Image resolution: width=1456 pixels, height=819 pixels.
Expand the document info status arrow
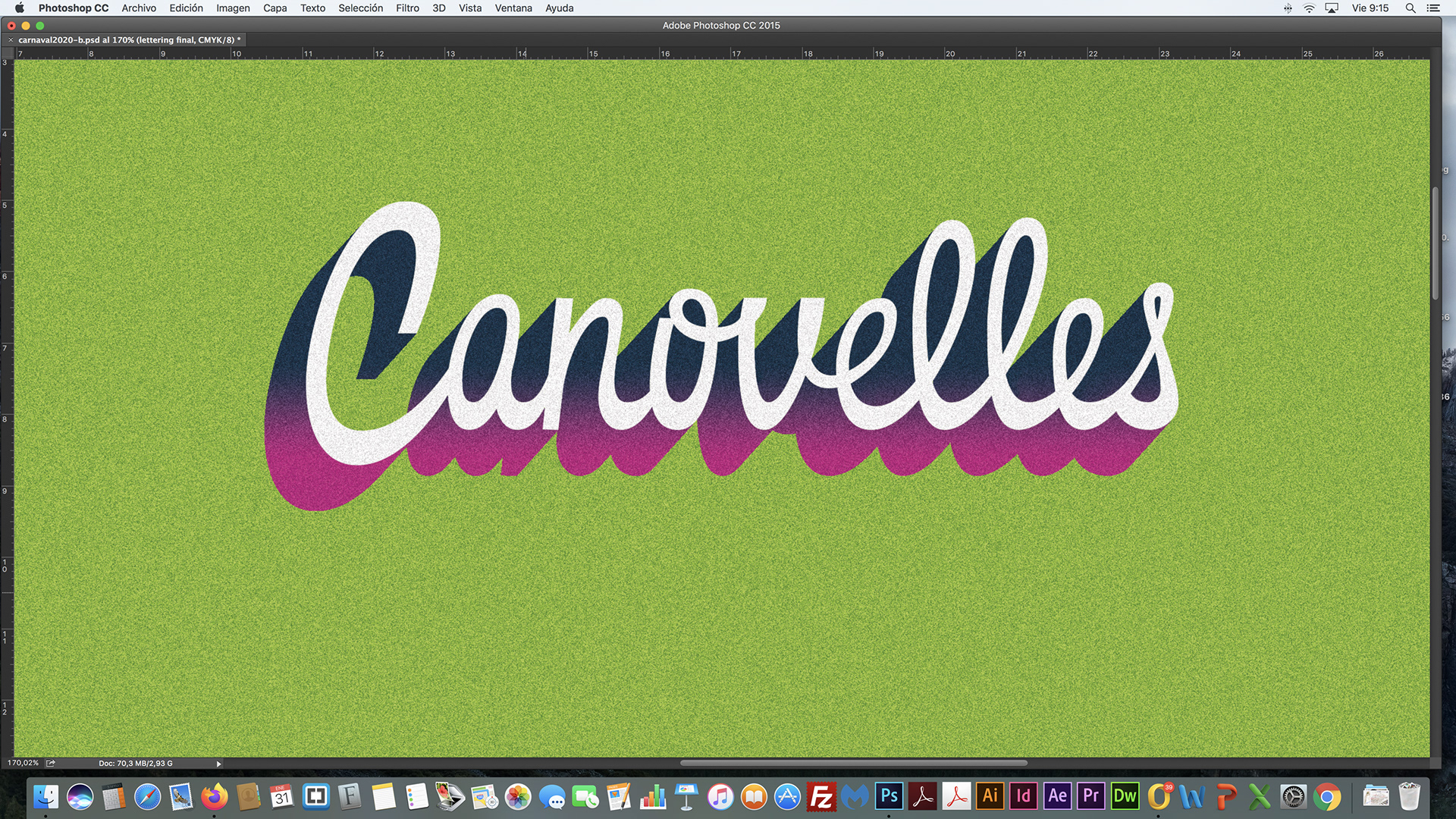pyautogui.click(x=218, y=764)
